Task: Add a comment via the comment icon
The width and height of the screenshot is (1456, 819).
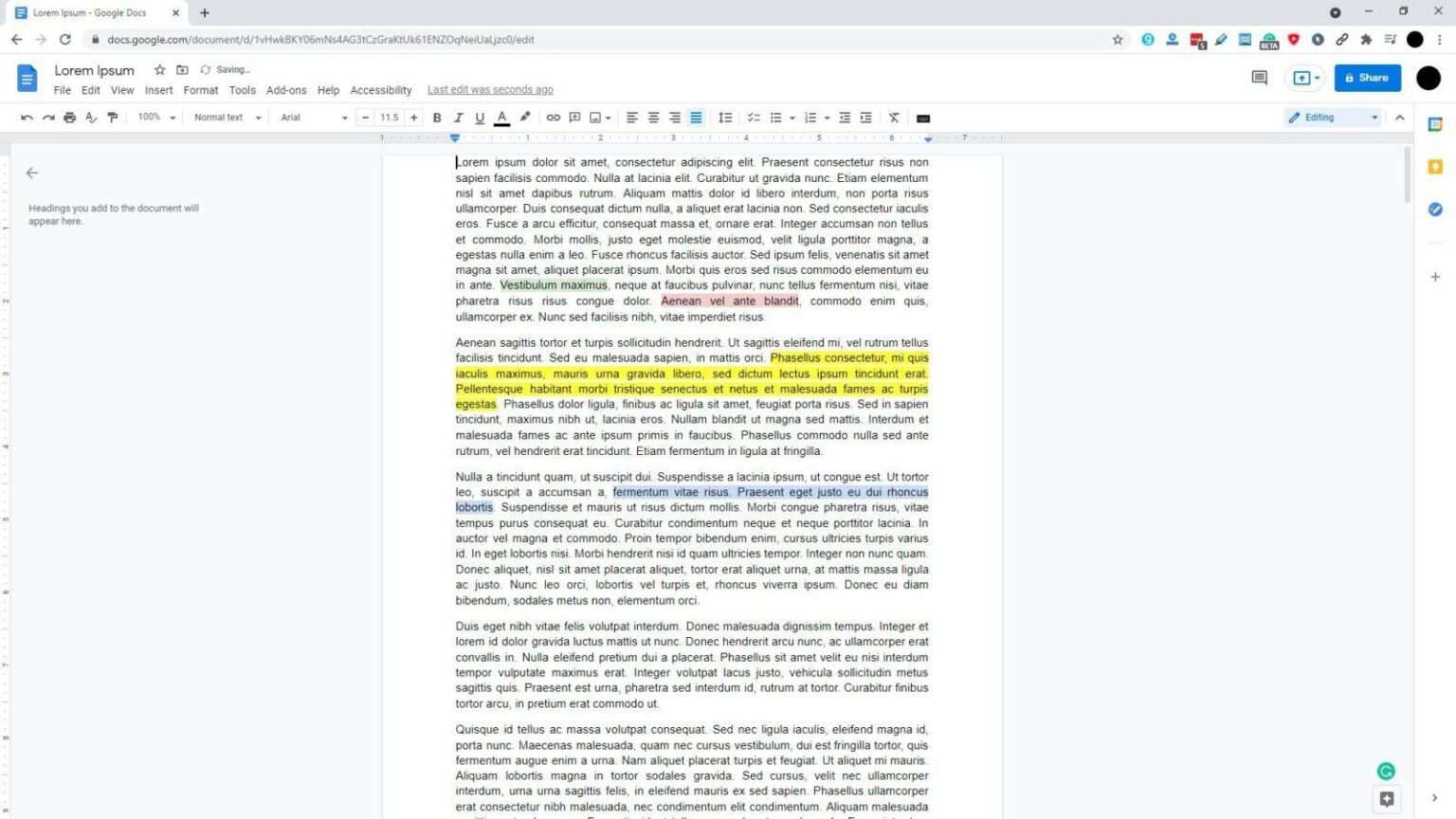Action: coord(574,117)
